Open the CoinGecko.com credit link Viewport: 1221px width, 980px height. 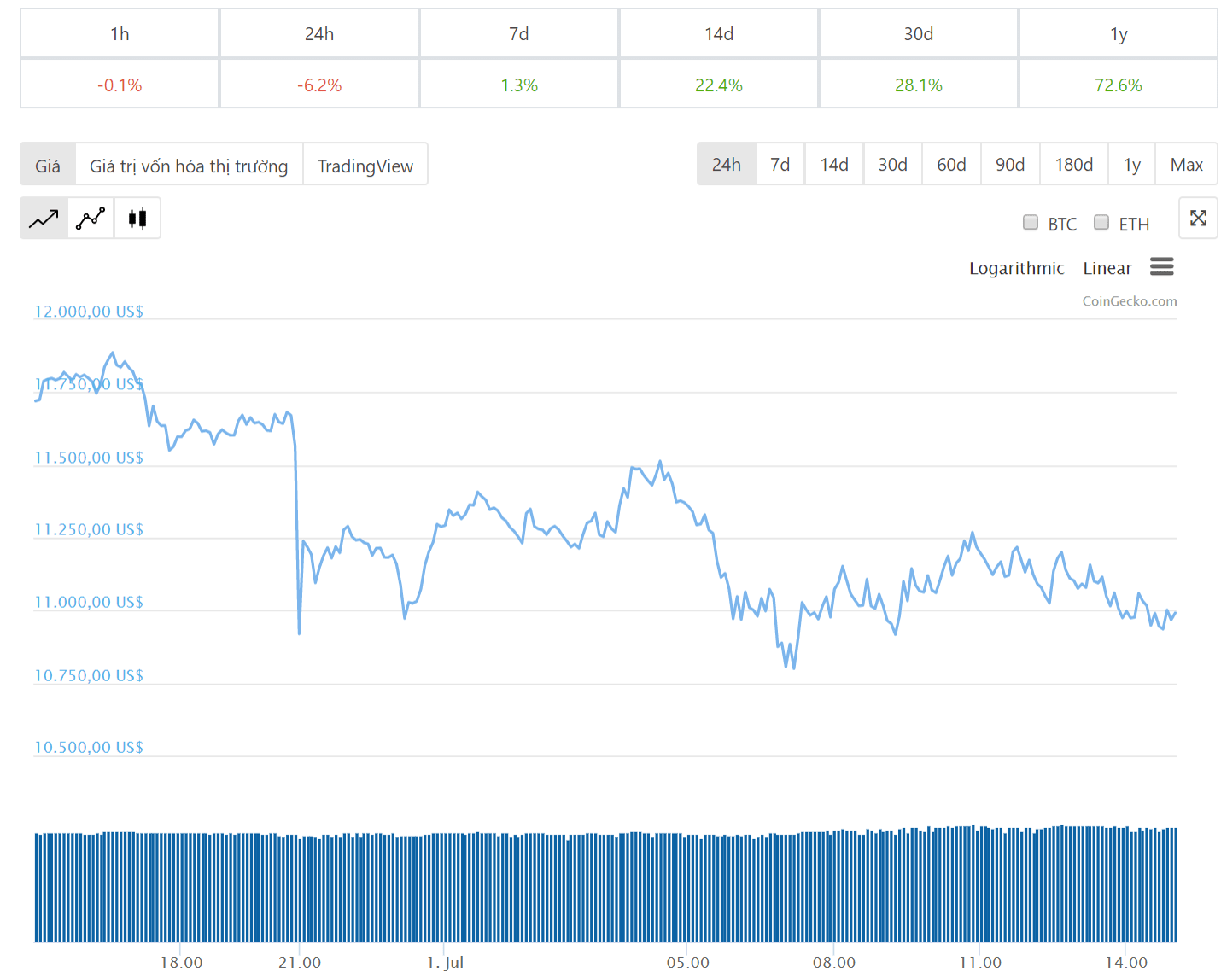(x=1130, y=300)
